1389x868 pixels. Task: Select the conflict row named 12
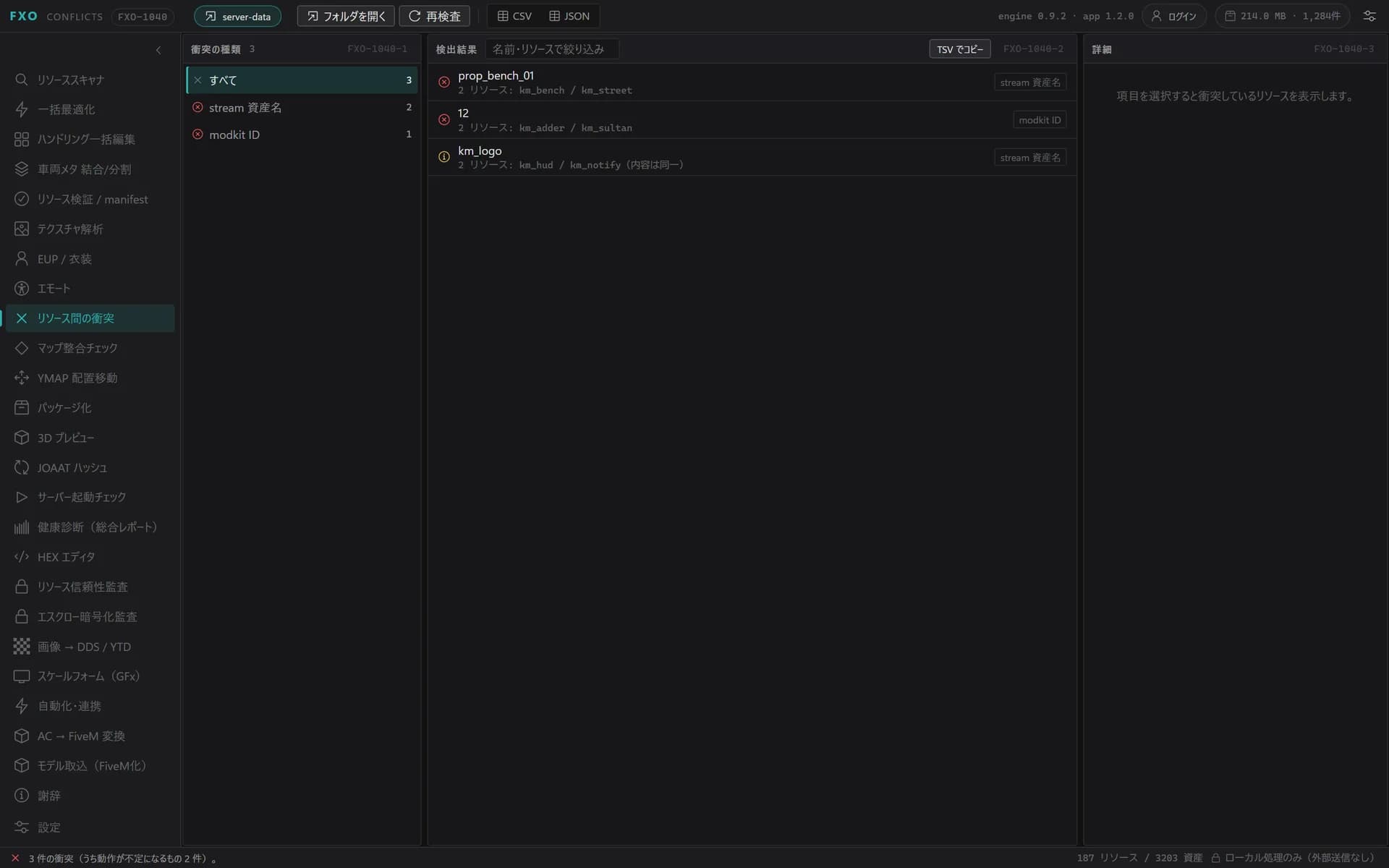tap(751, 120)
